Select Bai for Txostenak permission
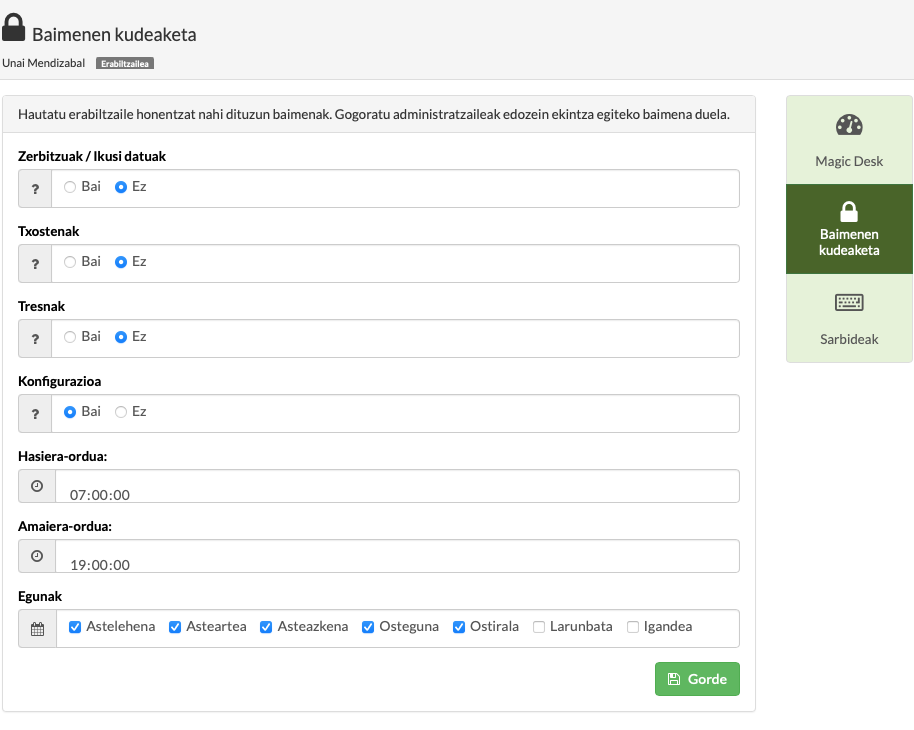The image size is (914, 730). point(70,262)
